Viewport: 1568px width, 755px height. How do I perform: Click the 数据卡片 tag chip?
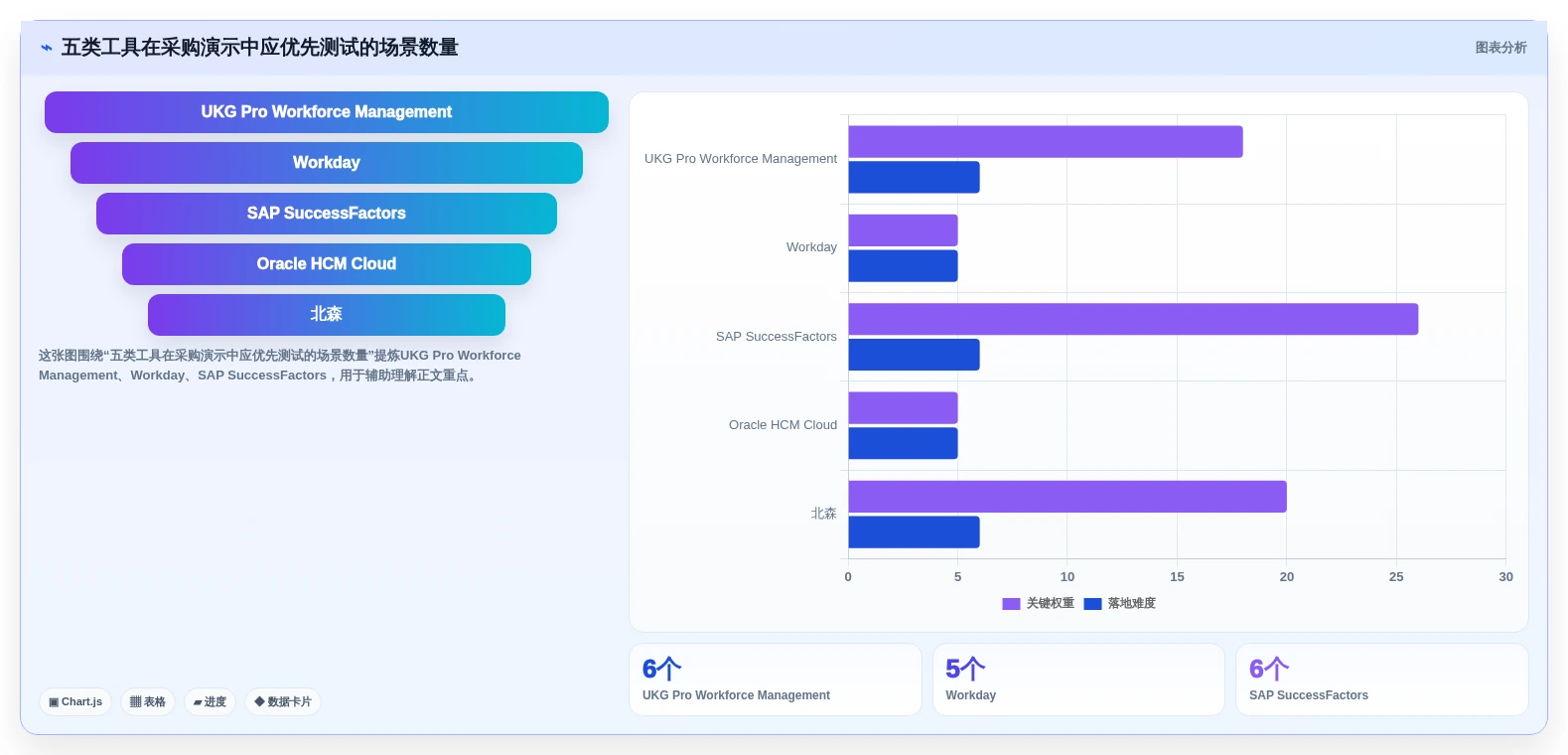(x=283, y=701)
